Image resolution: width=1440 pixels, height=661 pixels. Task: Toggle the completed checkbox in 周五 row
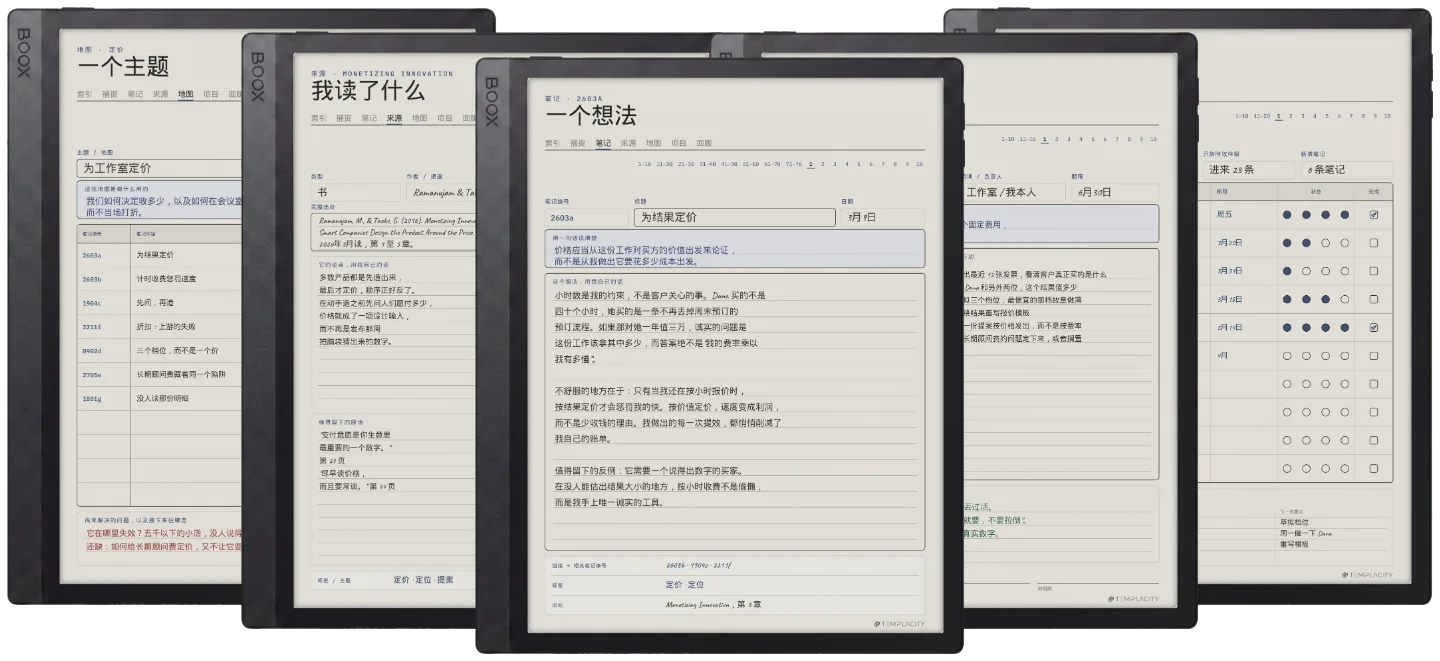coord(1373,214)
